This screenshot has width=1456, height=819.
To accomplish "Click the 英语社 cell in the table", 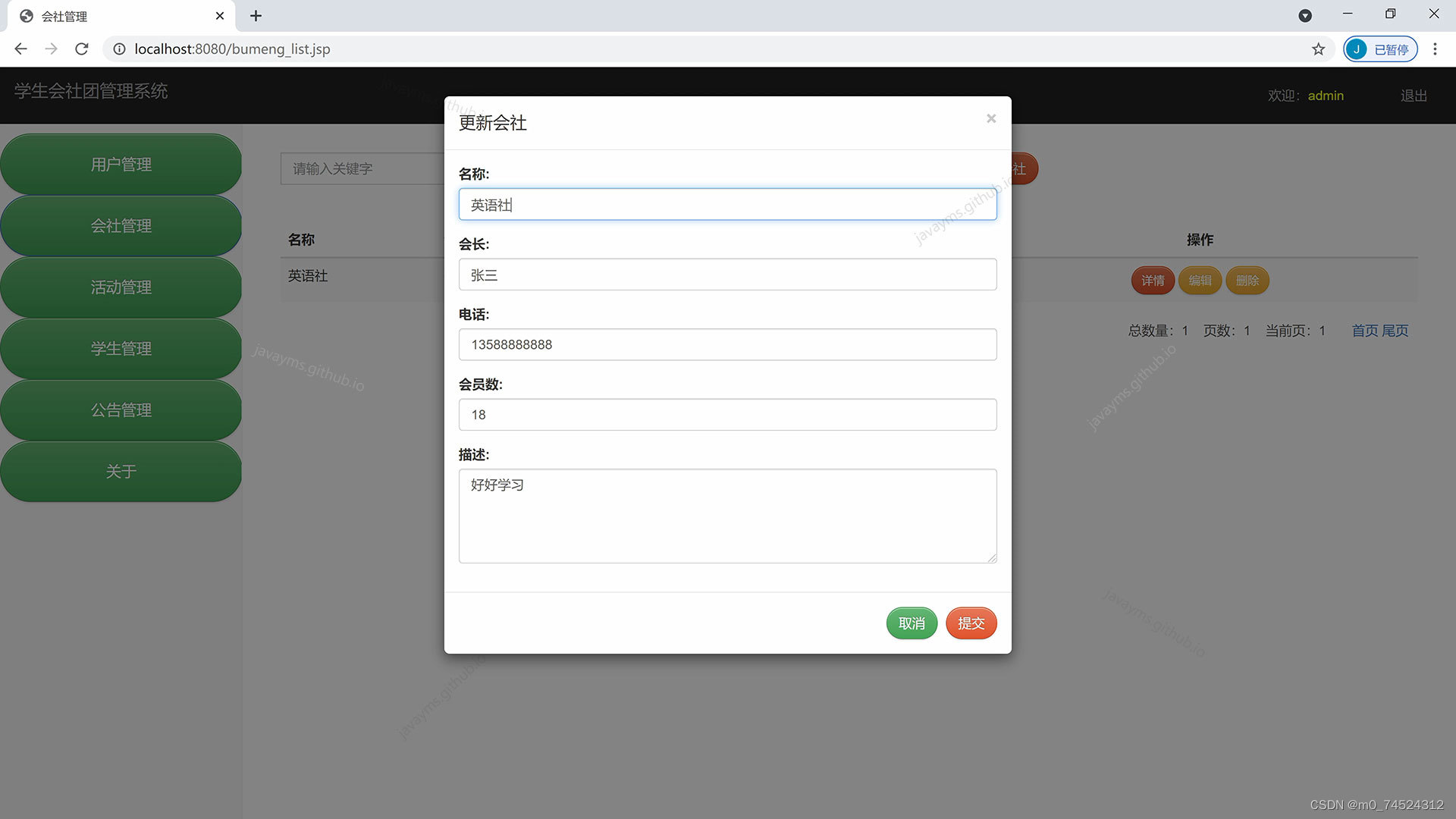I will [x=308, y=276].
